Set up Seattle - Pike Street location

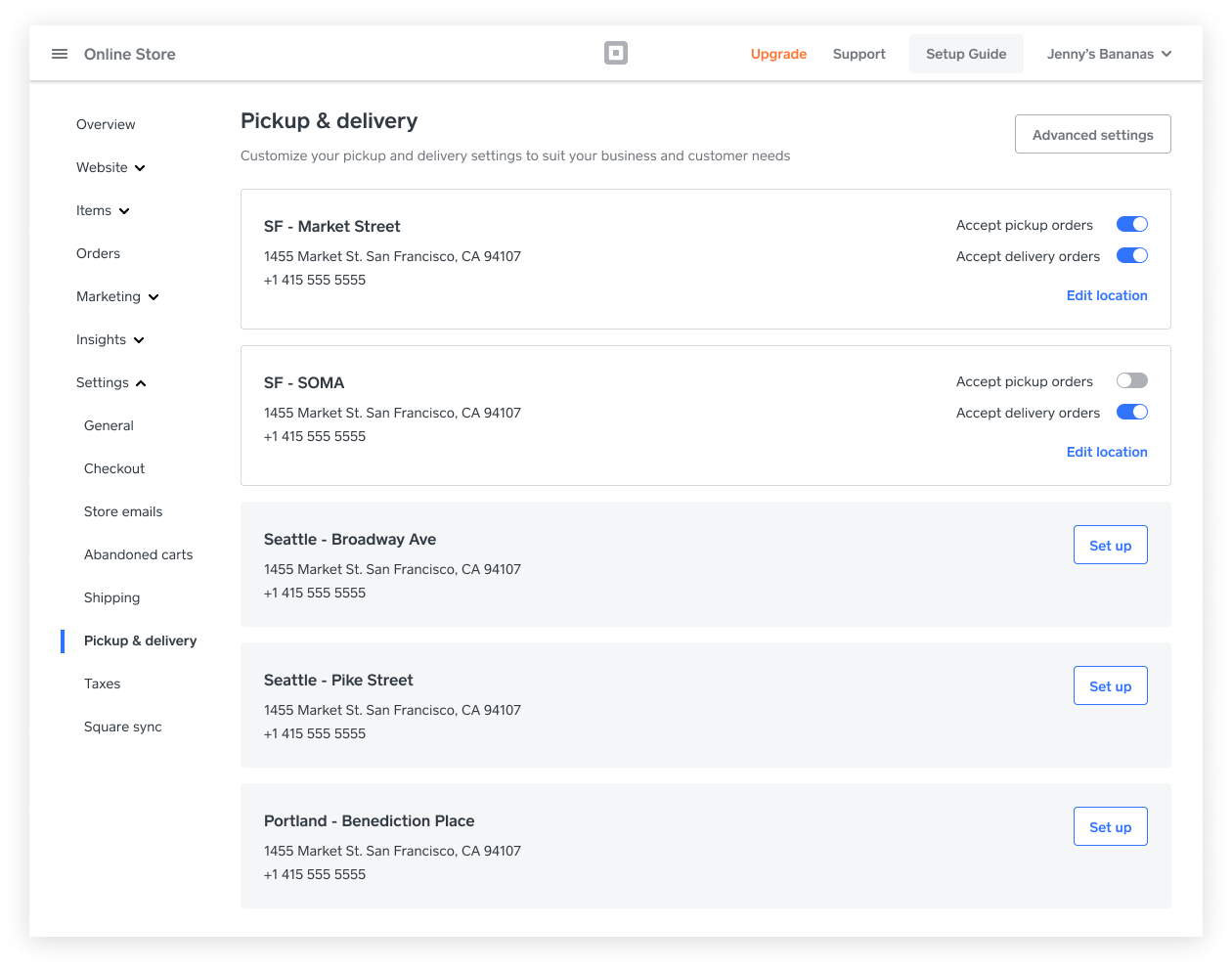click(1111, 685)
